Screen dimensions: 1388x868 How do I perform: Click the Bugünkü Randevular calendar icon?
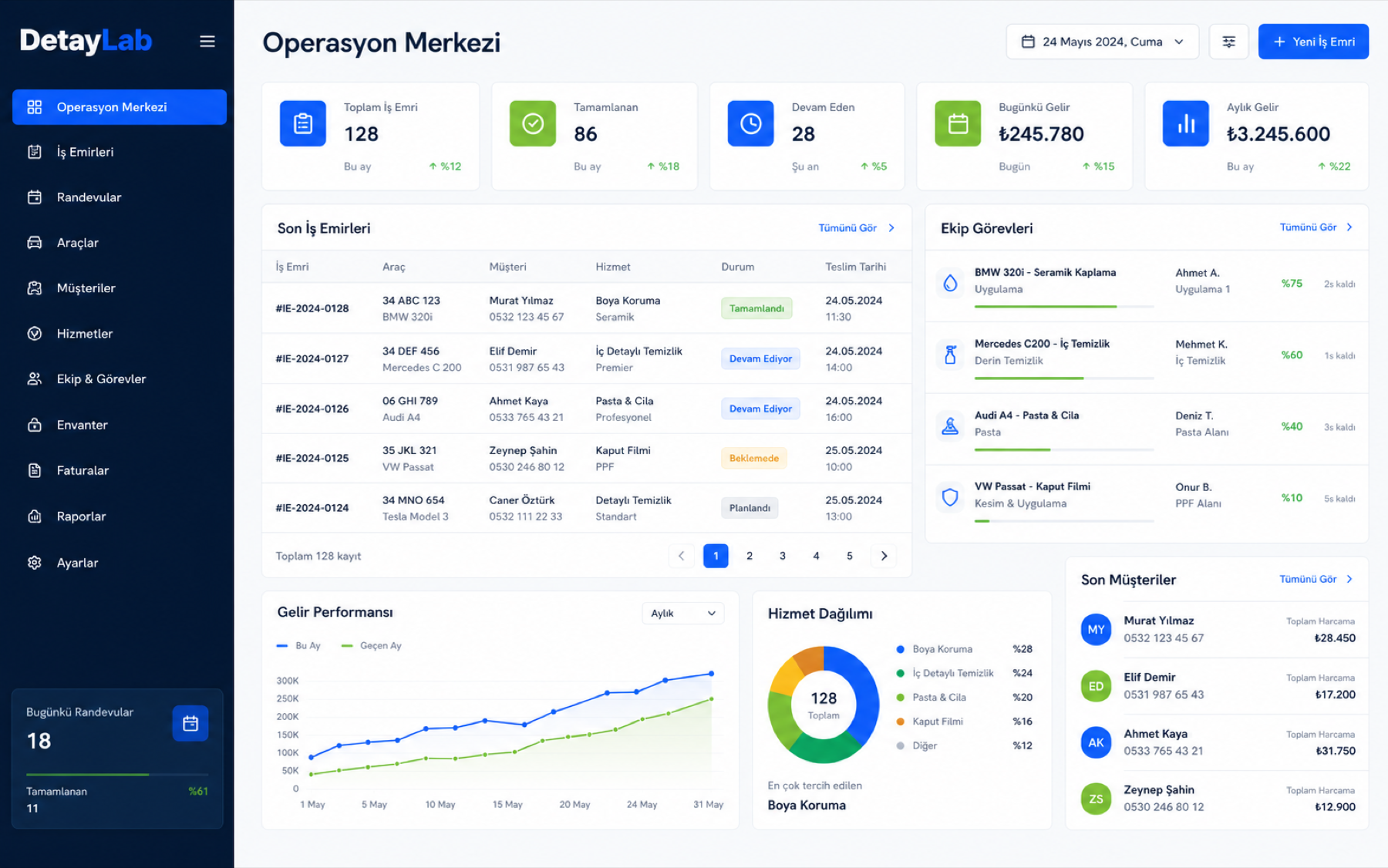[190, 723]
